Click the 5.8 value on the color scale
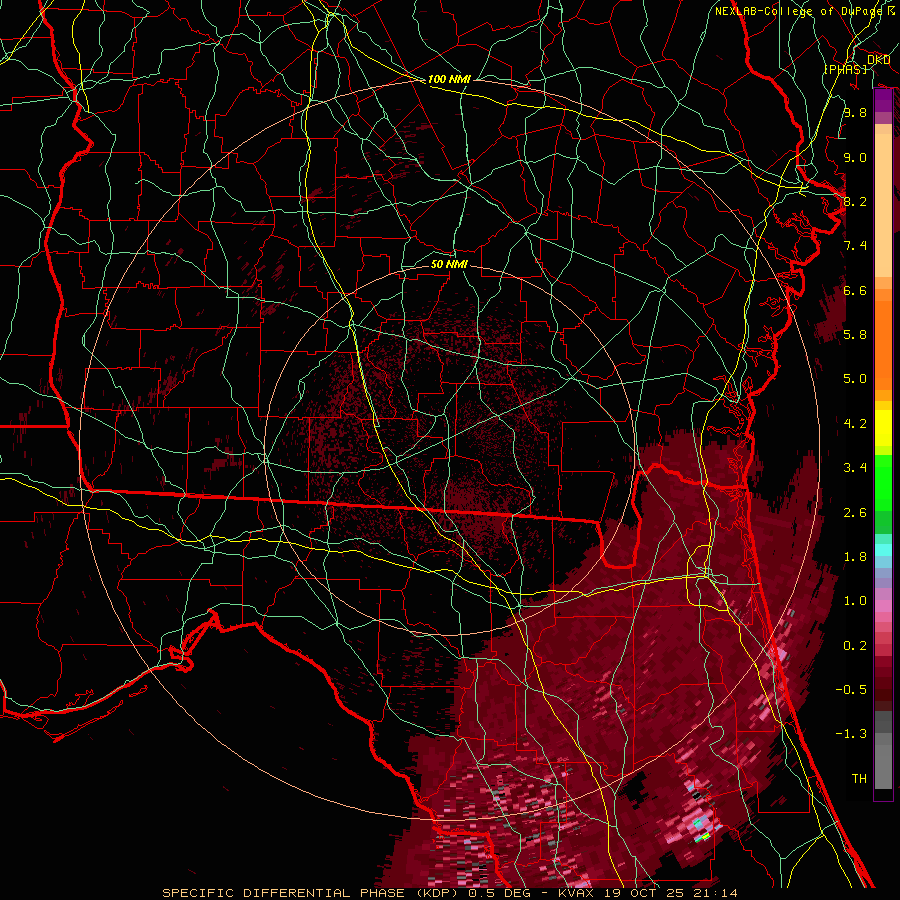 pos(855,335)
